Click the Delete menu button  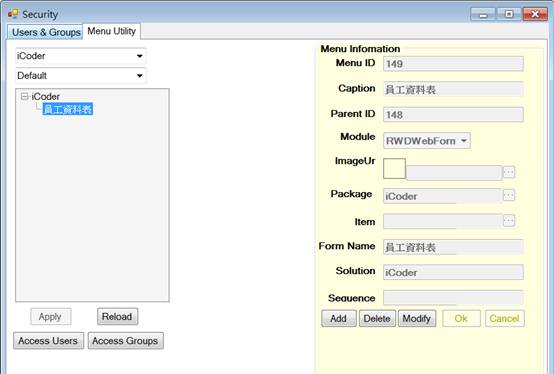377,319
